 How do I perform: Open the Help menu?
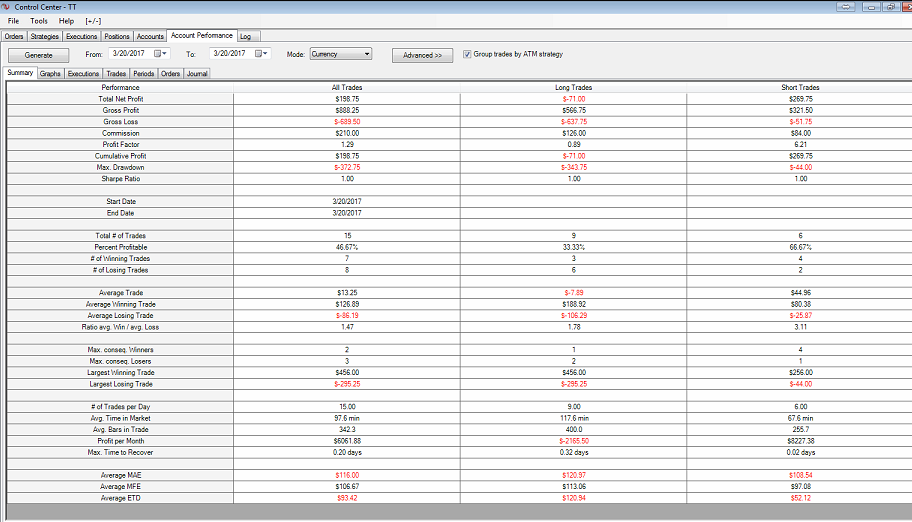click(x=66, y=21)
